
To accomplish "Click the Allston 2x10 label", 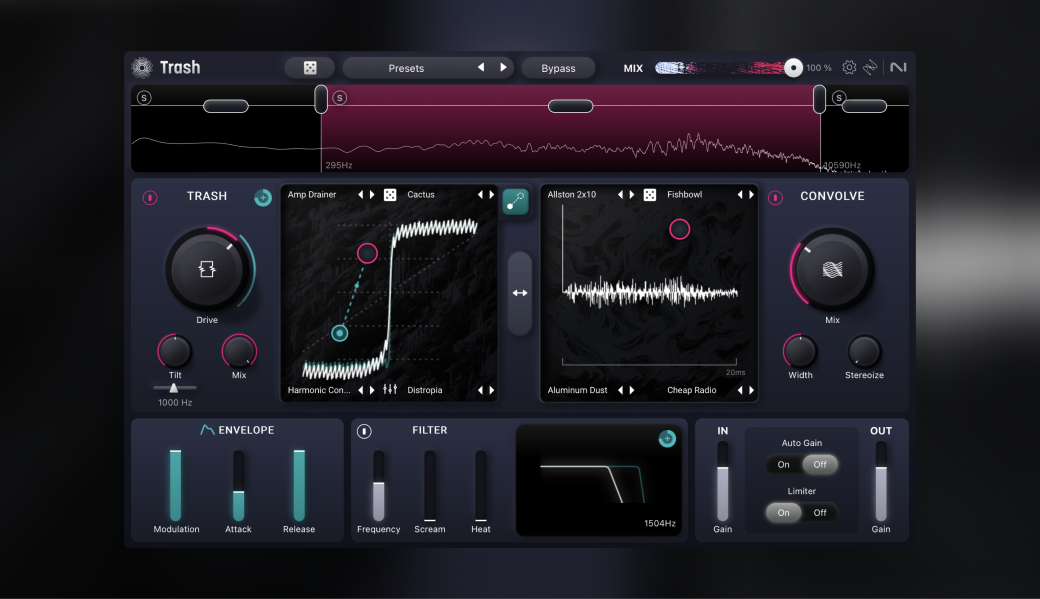I will [x=572, y=194].
